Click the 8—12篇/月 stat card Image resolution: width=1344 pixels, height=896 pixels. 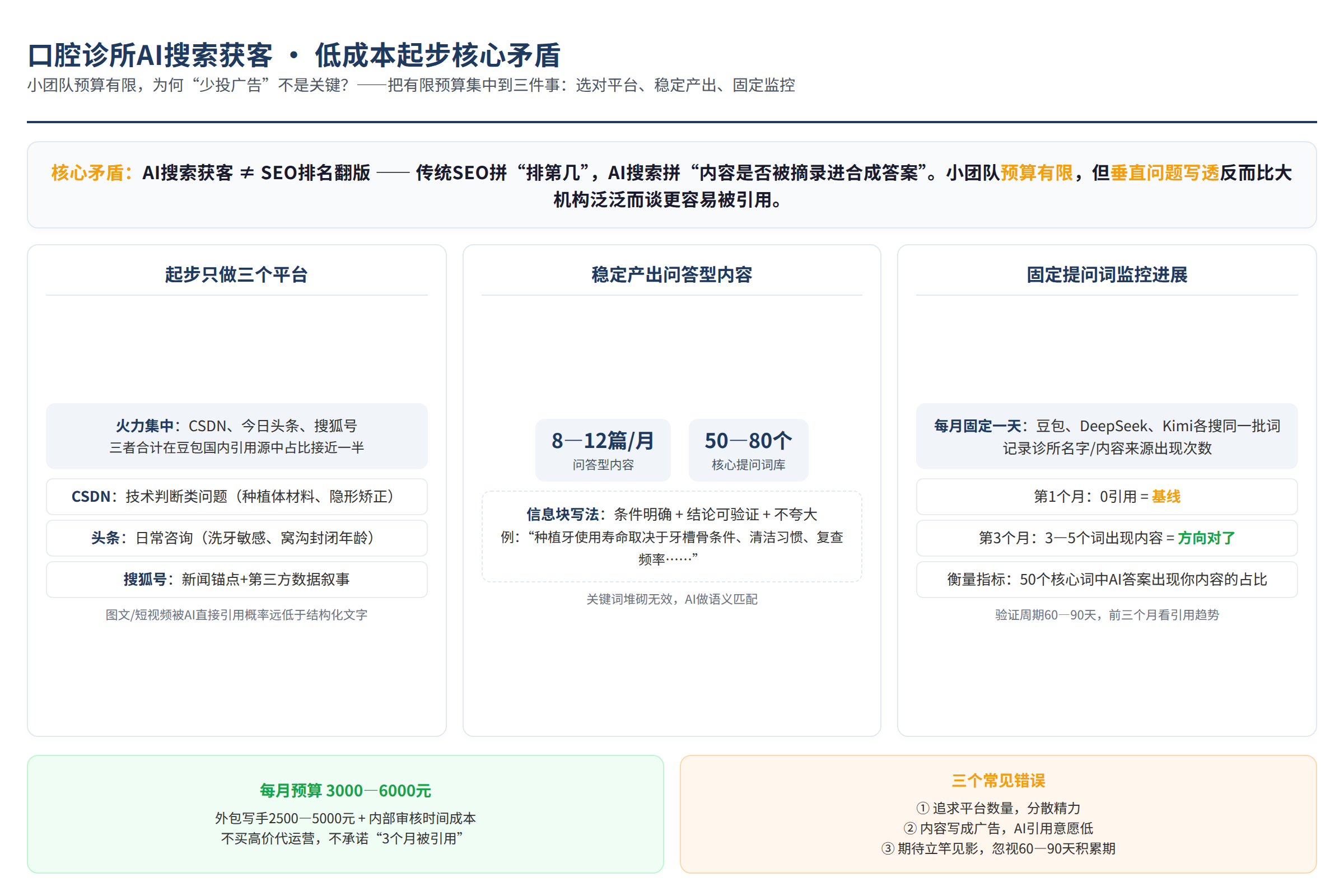click(603, 450)
